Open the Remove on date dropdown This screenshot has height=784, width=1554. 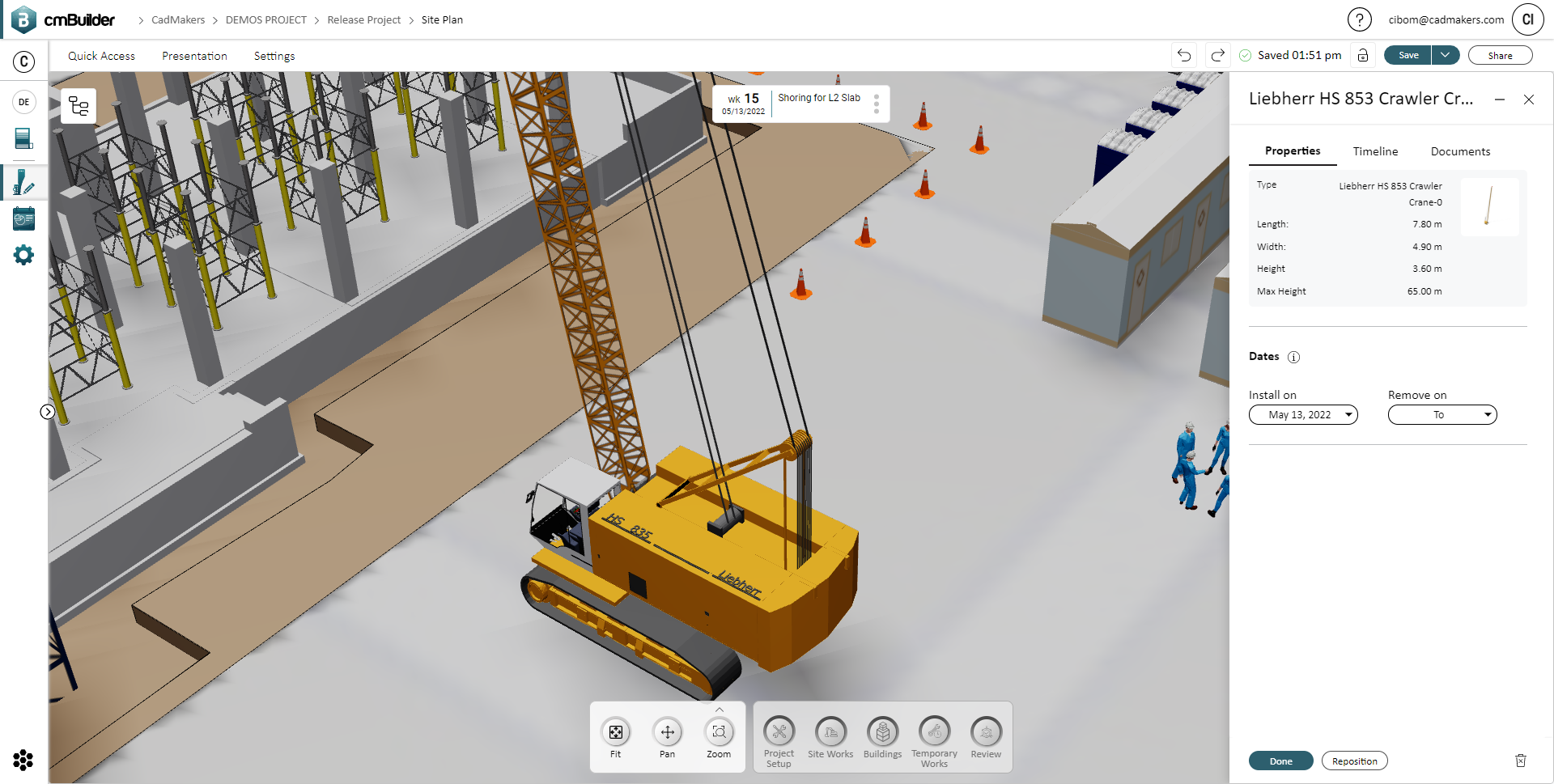[1442, 415]
